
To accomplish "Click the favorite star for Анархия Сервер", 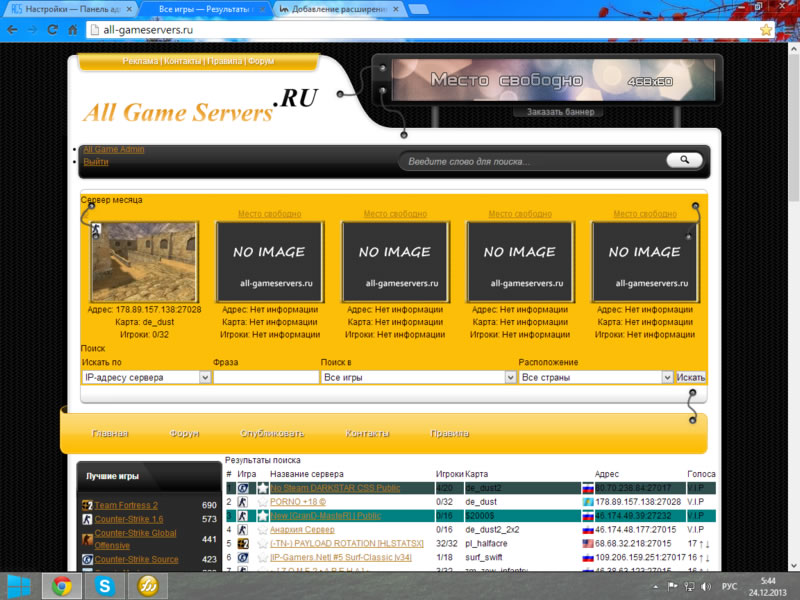I will click(263, 530).
